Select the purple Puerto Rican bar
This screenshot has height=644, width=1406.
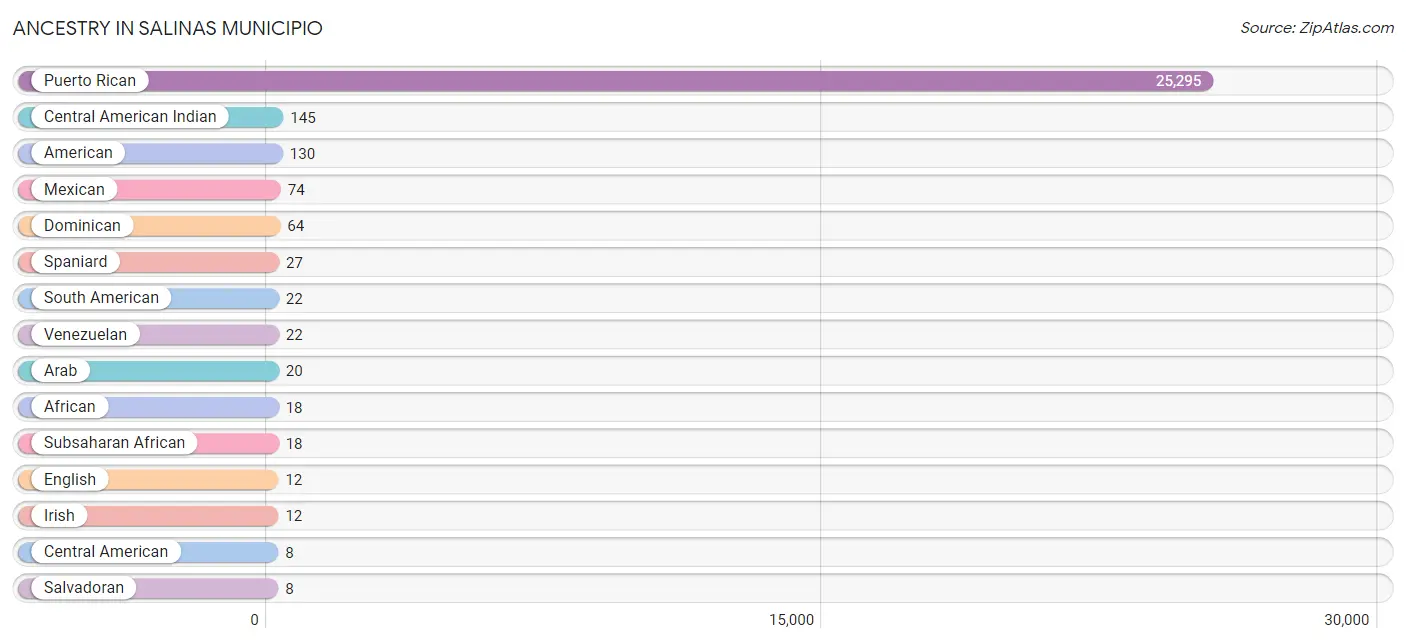click(x=616, y=81)
